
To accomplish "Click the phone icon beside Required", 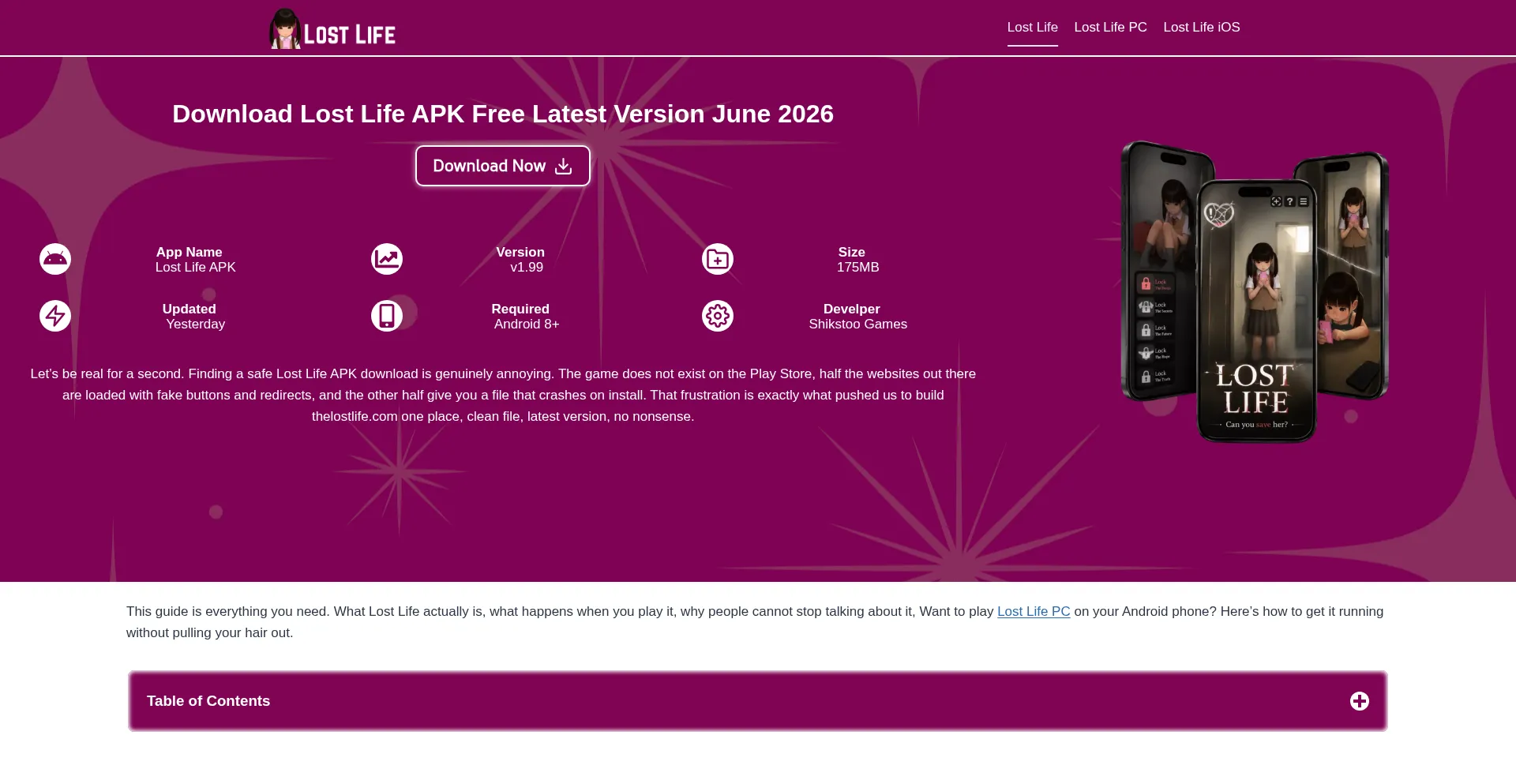I will [387, 316].
